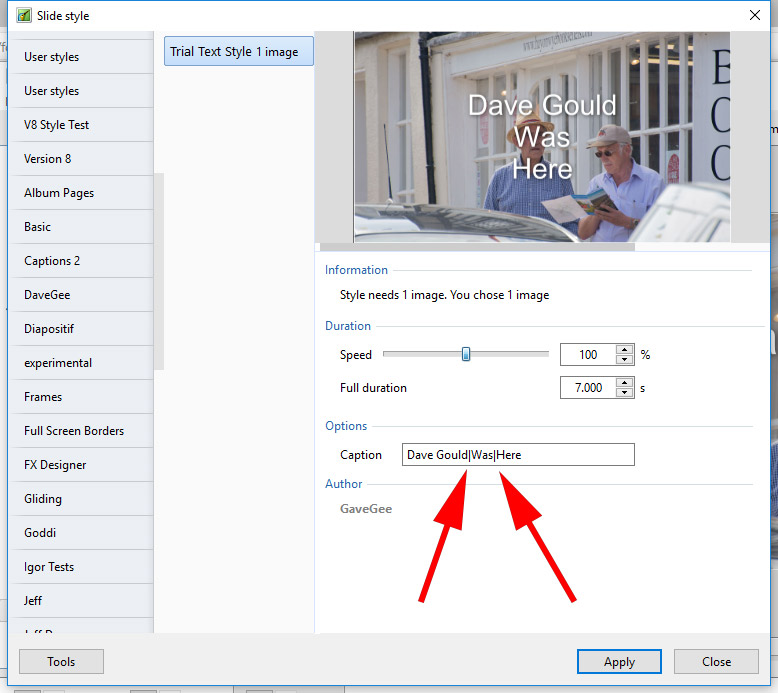Screen dimensions: 778x693
Task: Increase Speed value with up arrow
Action: (625, 350)
